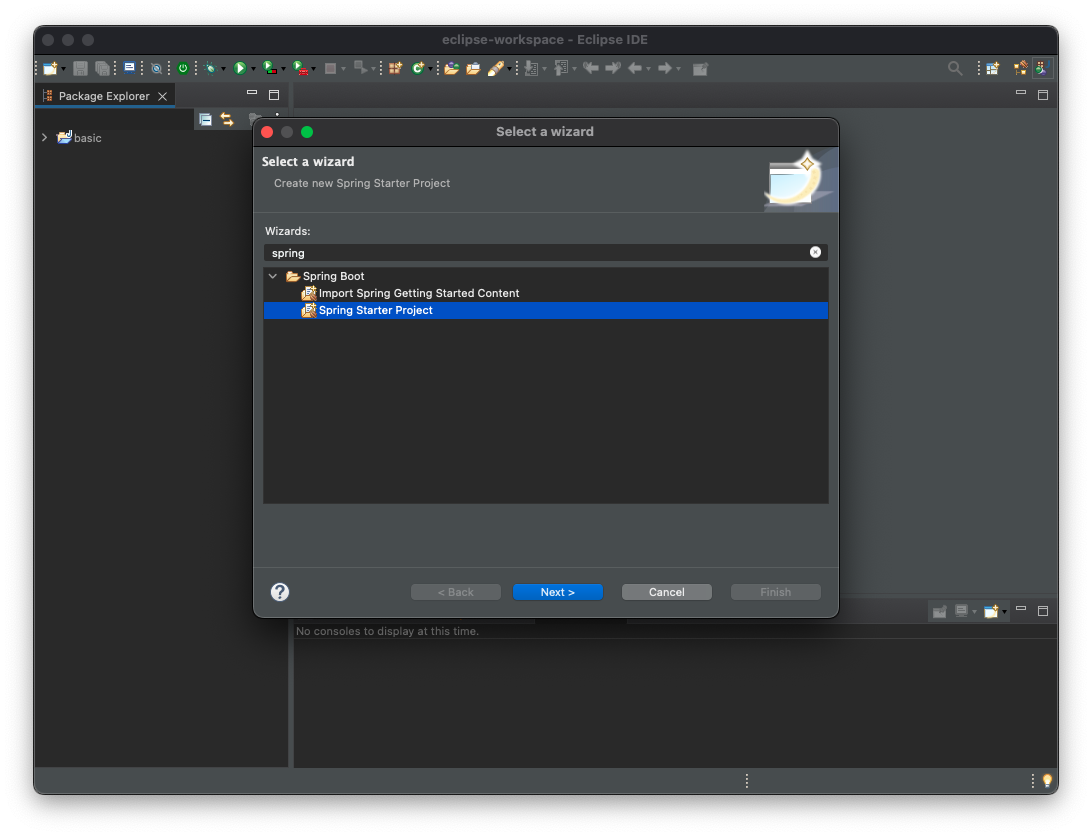This screenshot has height=836, width=1092.
Task: Click the Open Console icon
Action: [x=991, y=611]
